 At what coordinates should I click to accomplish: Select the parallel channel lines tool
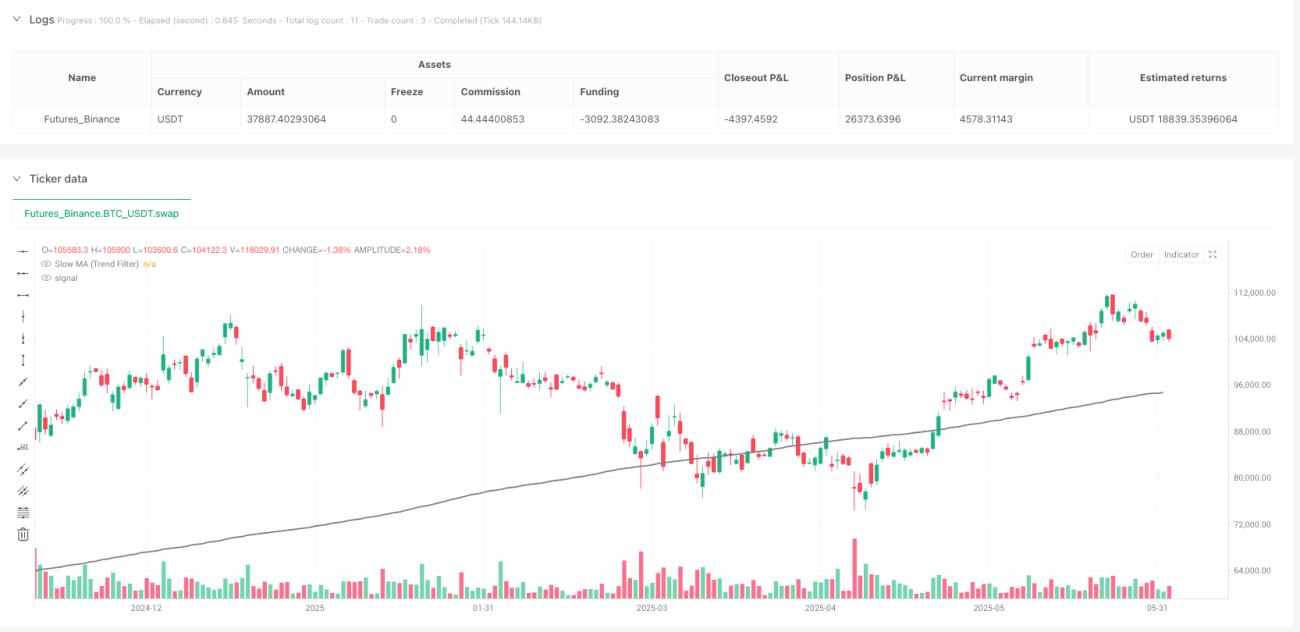23,468
